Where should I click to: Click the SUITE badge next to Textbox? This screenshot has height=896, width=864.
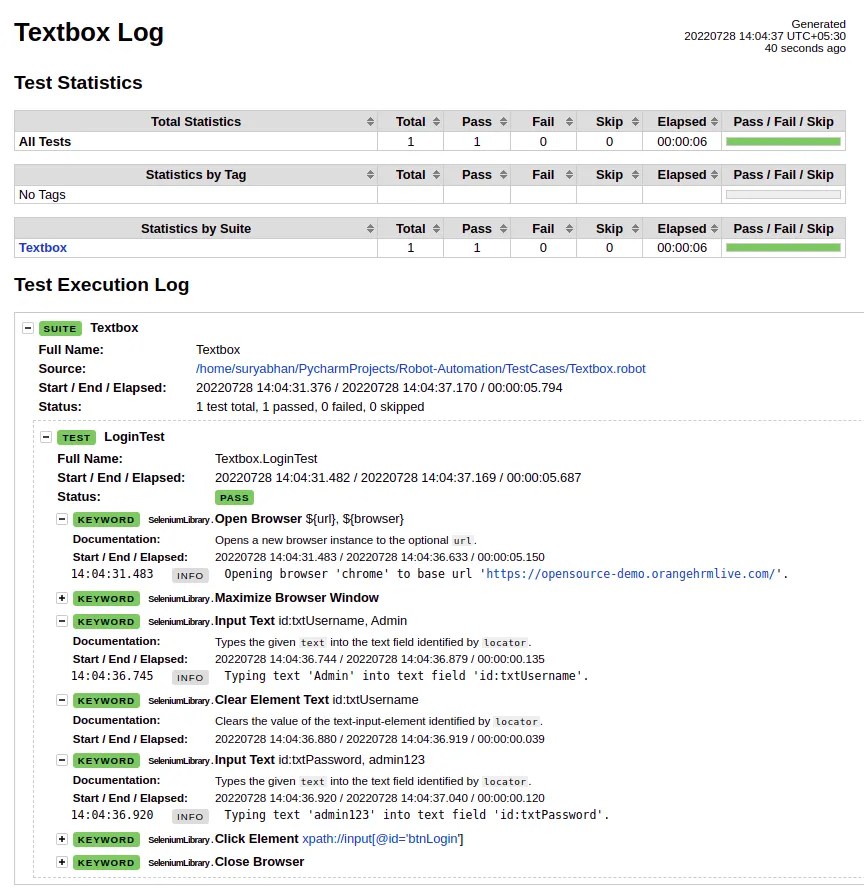[60, 327]
